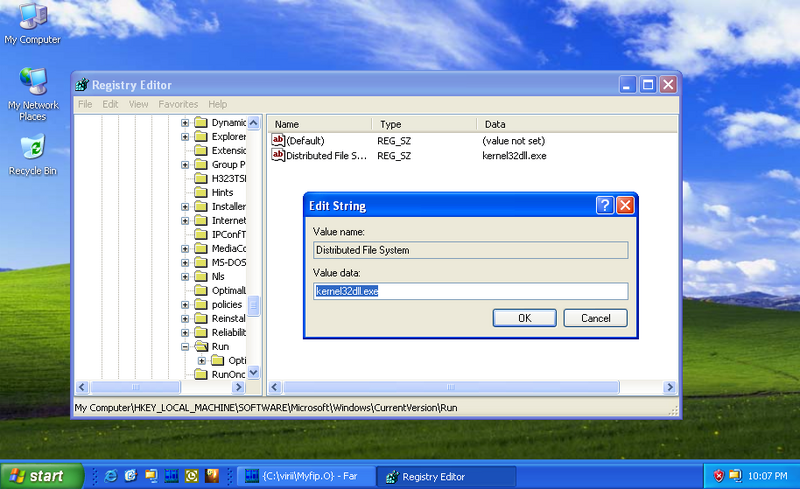Screen dimensions: 800x489
Task: Expand the Internet tree node
Action: coord(185,221)
